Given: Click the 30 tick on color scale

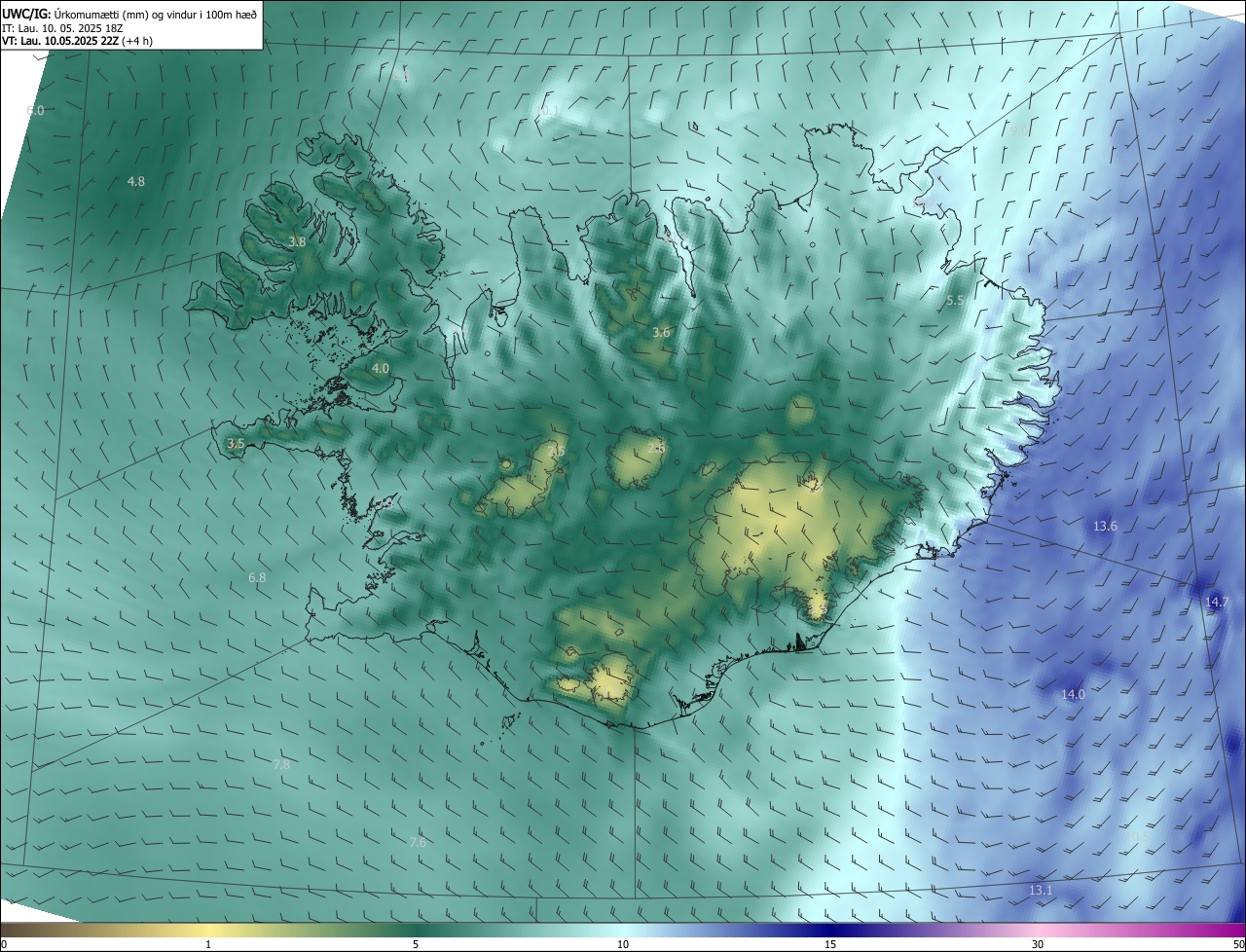Looking at the screenshot, I should [x=1038, y=945].
